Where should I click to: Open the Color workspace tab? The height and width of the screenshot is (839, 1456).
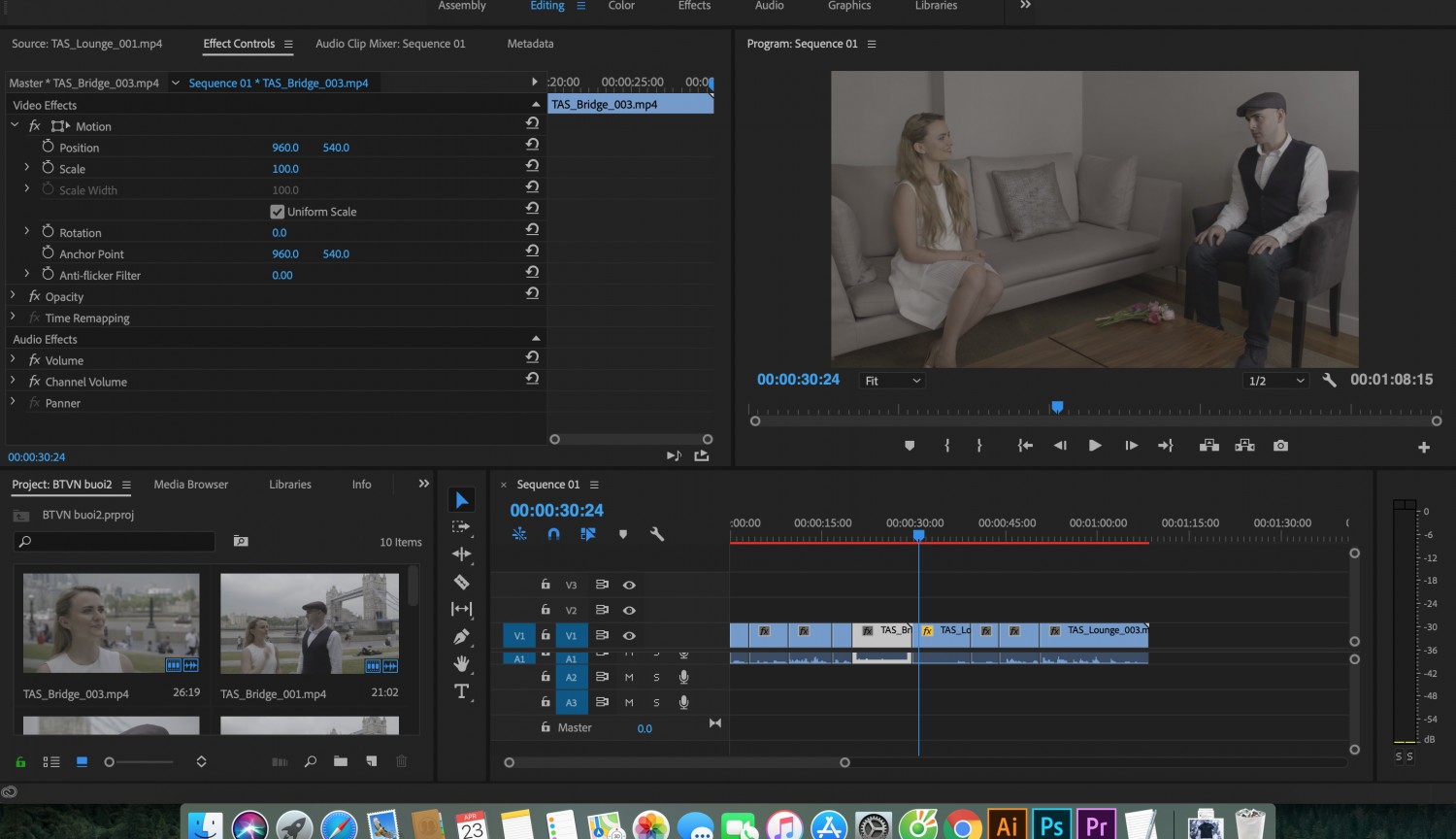[621, 6]
